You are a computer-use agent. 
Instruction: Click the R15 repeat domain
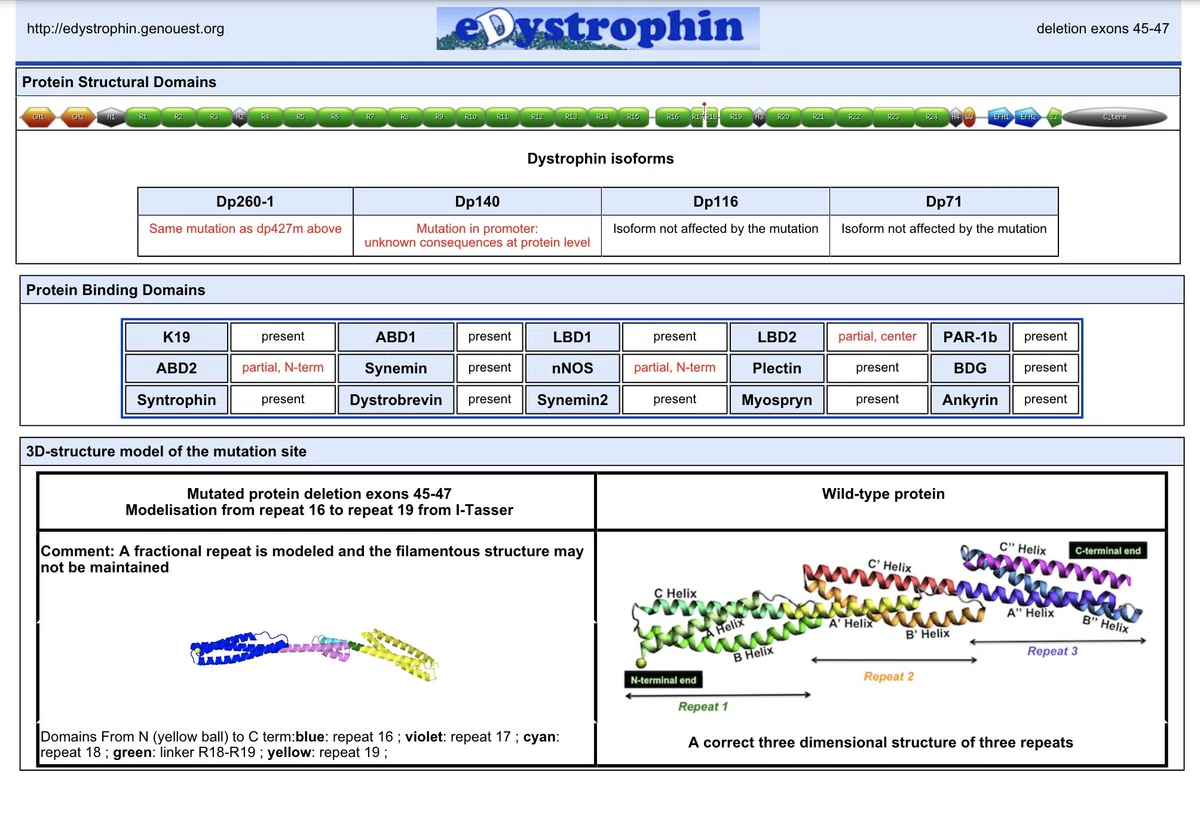pos(633,117)
